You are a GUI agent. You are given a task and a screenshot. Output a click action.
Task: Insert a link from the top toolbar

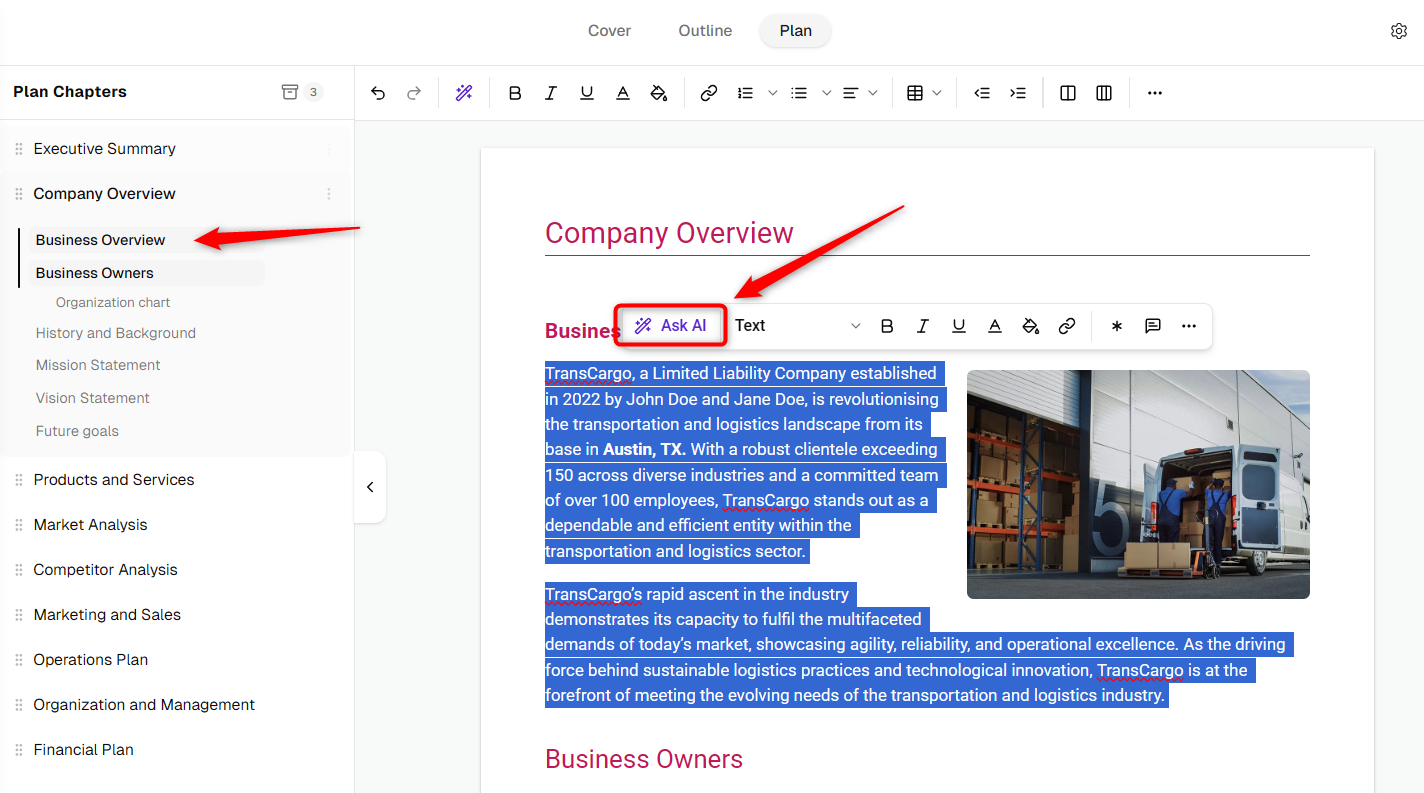[x=709, y=93]
